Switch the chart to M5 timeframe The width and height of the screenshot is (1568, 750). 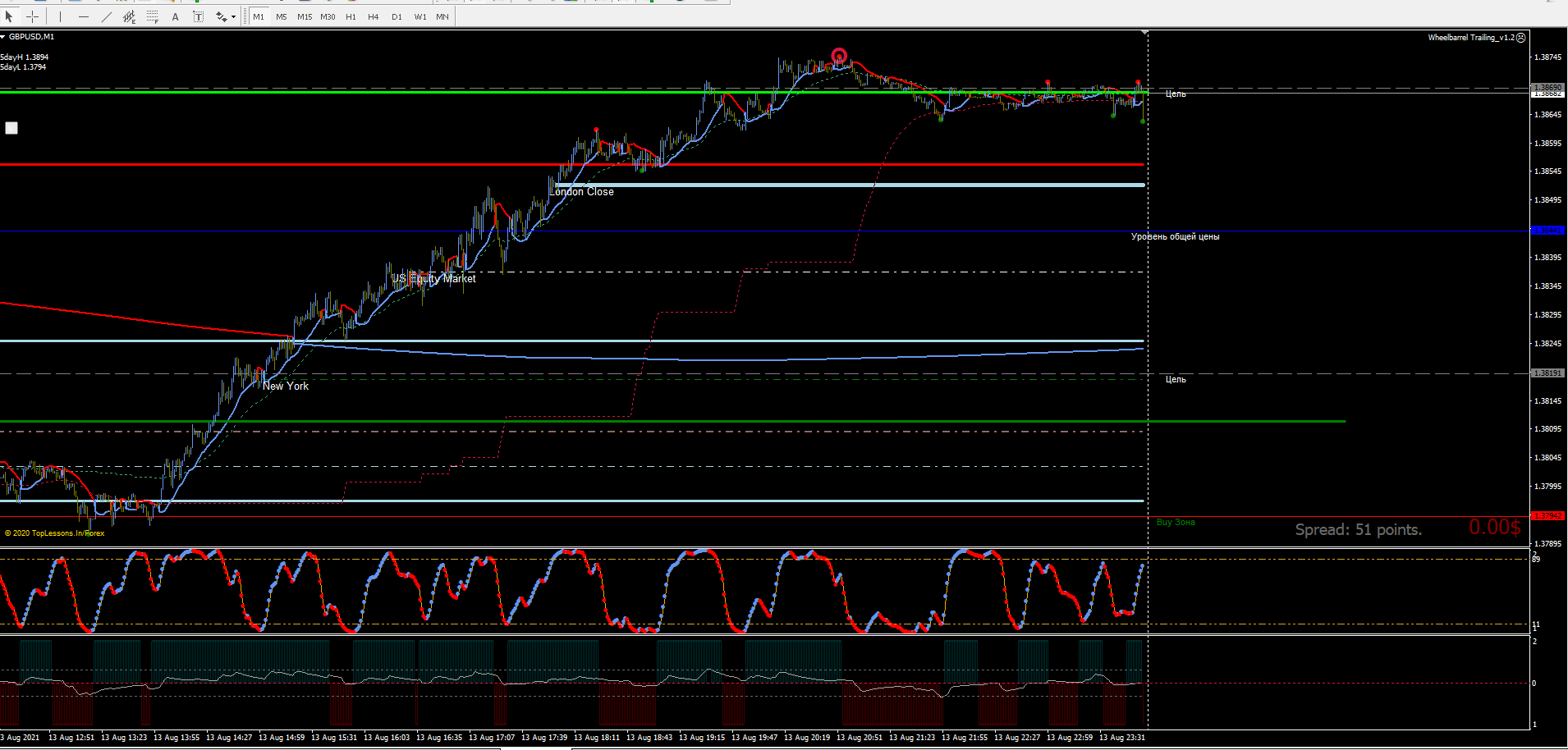pyautogui.click(x=282, y=16)
